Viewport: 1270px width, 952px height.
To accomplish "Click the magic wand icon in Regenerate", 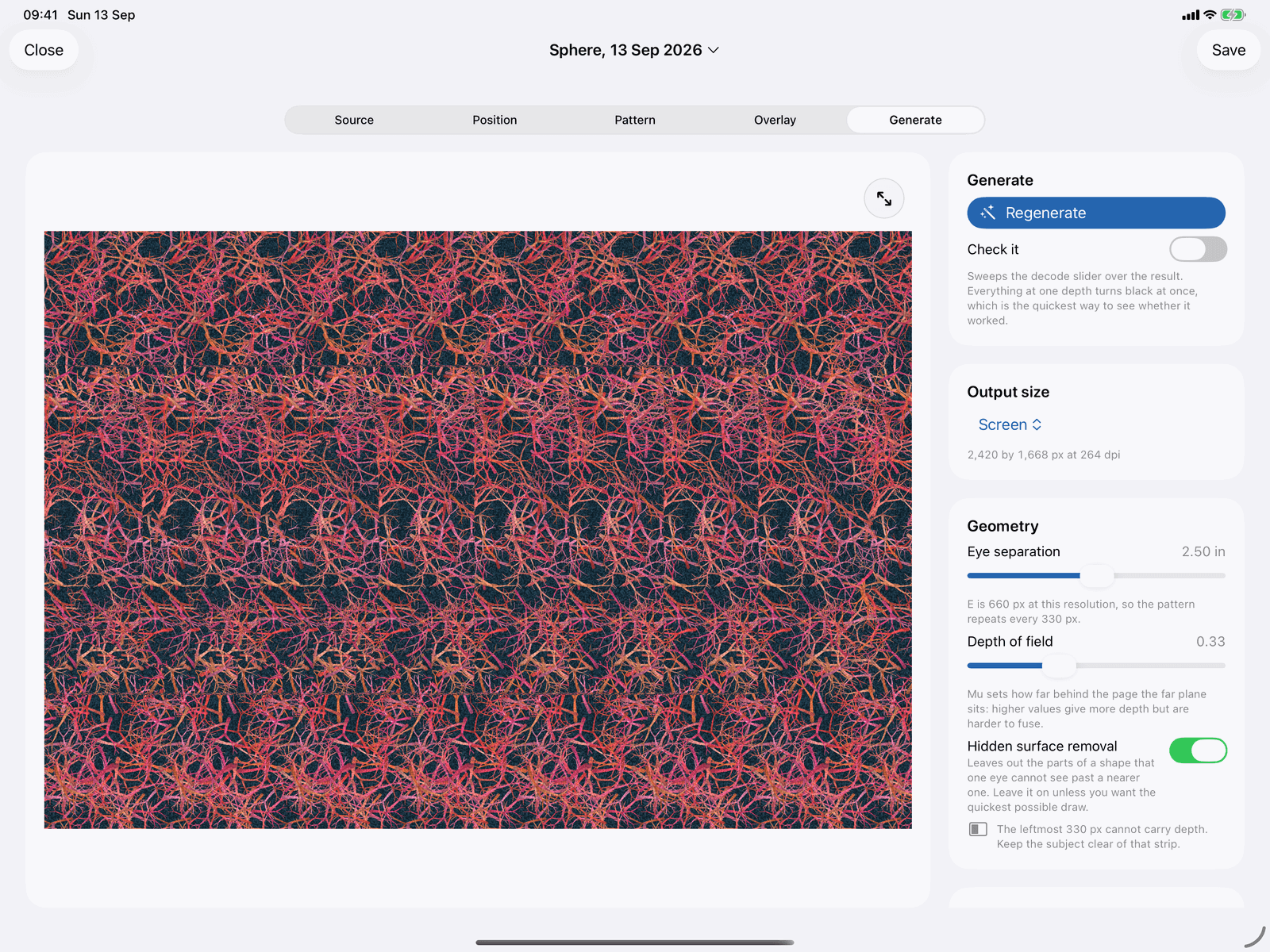I will click(x=987, y=213).
